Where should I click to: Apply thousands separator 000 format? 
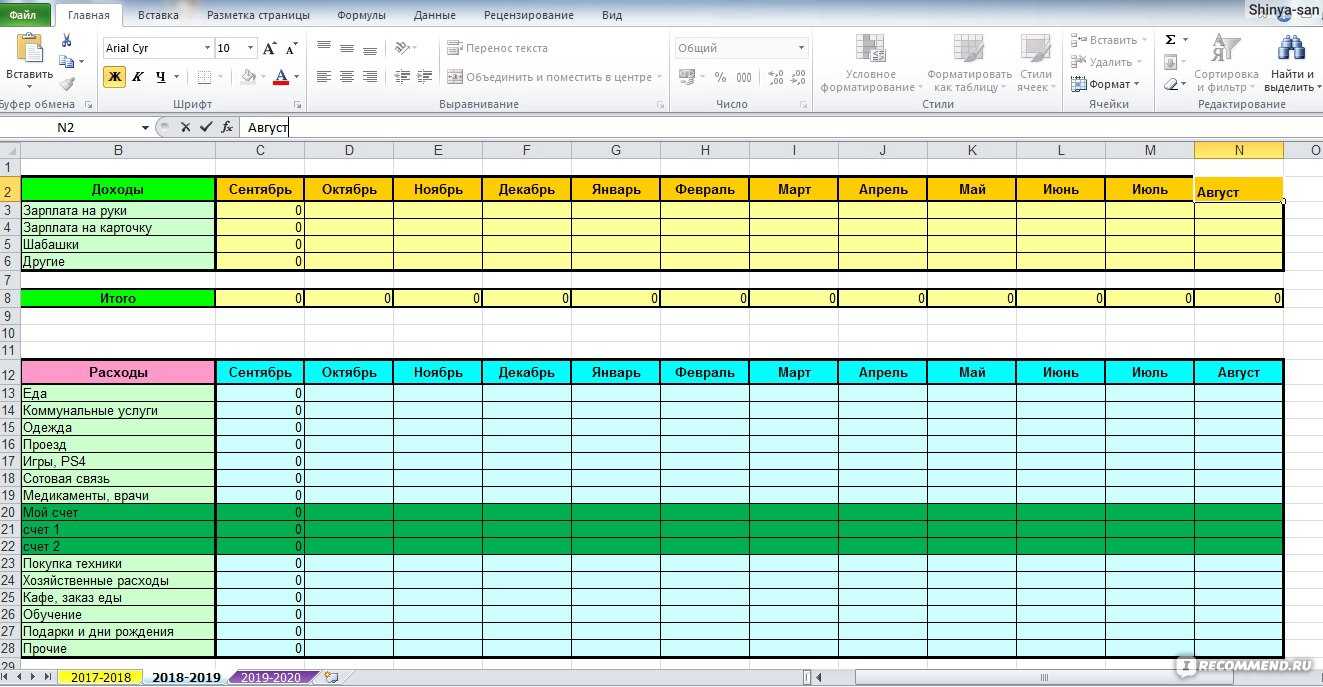[x=744, y=77]
